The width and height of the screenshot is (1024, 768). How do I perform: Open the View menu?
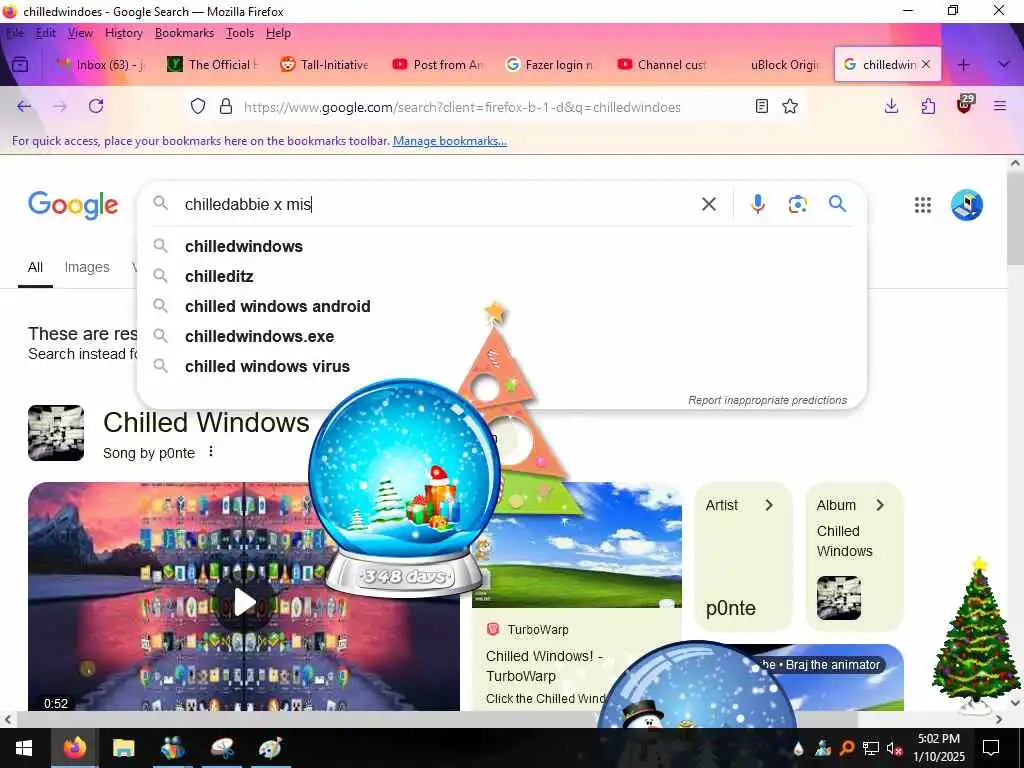80,33
